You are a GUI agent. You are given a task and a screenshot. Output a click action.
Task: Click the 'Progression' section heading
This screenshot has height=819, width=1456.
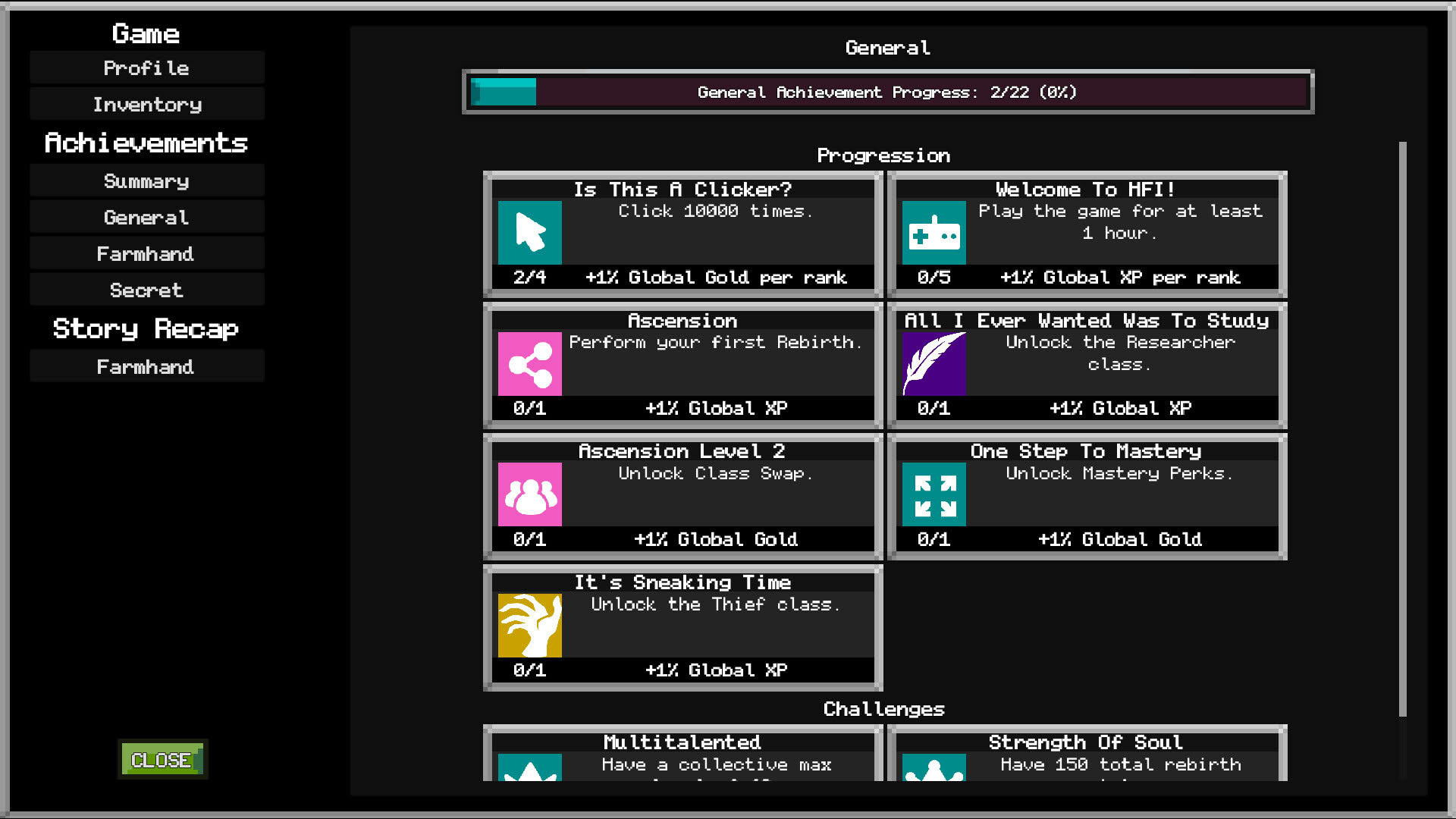883,155
